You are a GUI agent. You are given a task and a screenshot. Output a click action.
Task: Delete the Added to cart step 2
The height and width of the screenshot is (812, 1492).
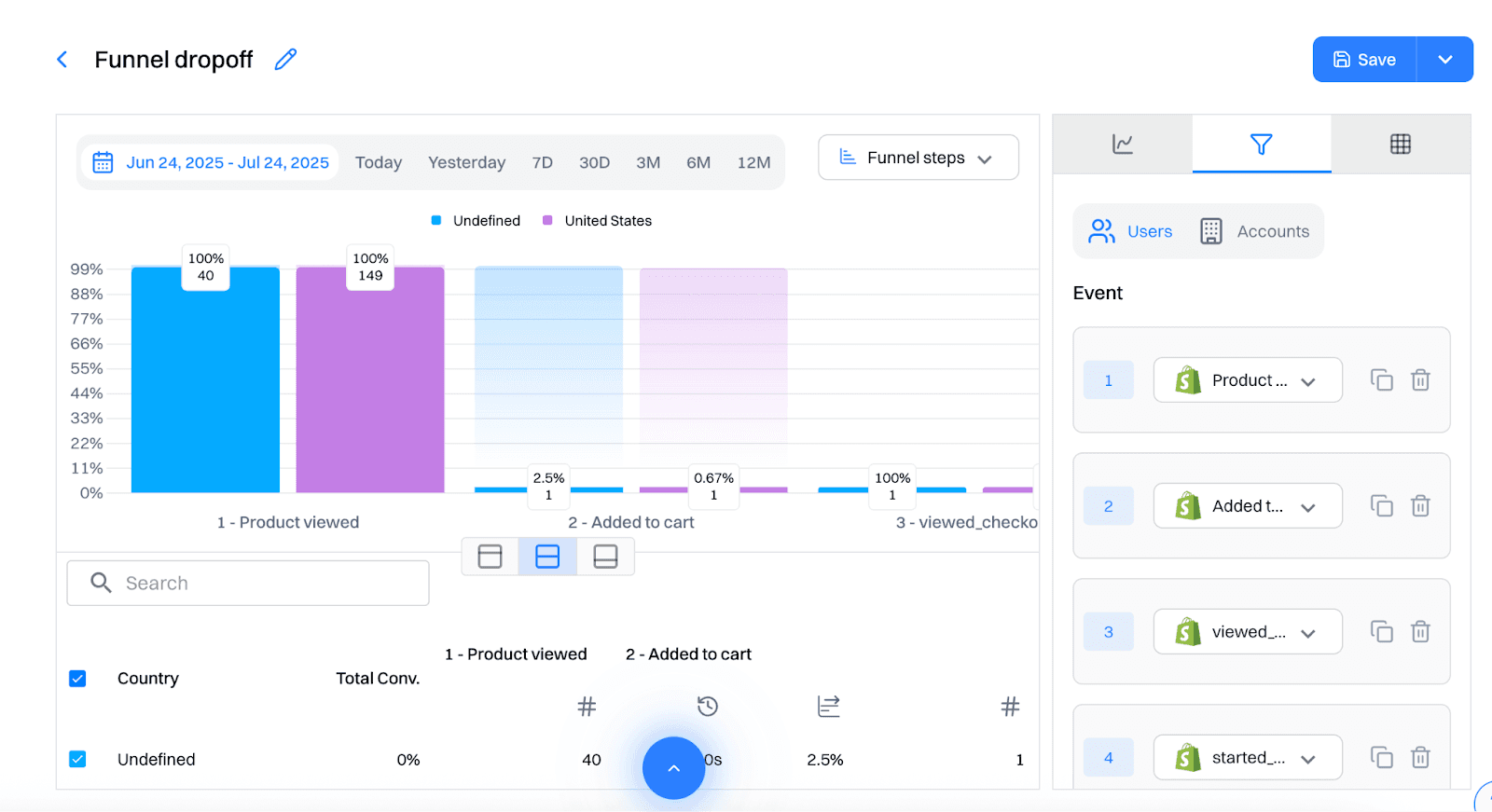tap(1420, 506)
